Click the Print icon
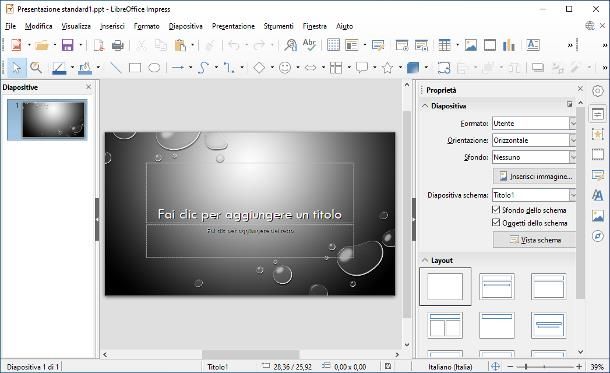The image size is (610, 373). [x=117, y=45]
